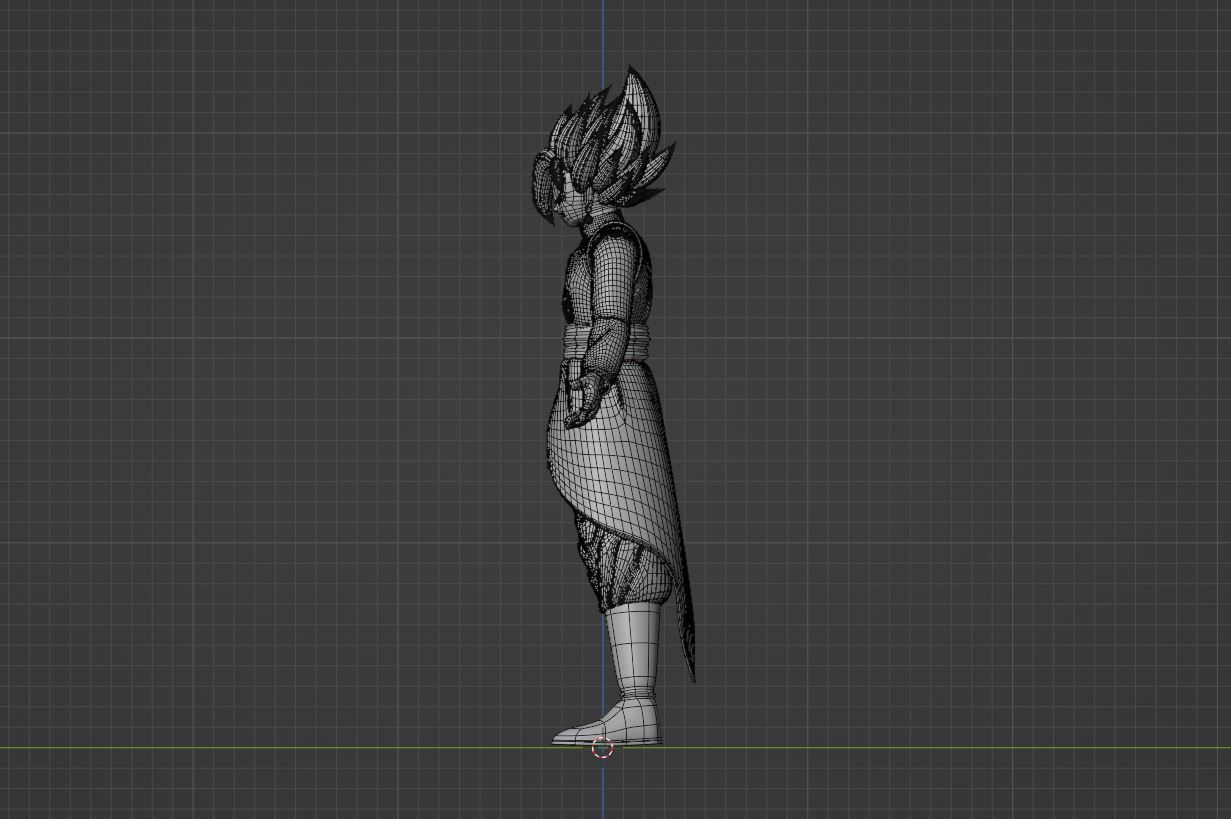
Task: Select the waist sash on the character
Action: (608, 343)
